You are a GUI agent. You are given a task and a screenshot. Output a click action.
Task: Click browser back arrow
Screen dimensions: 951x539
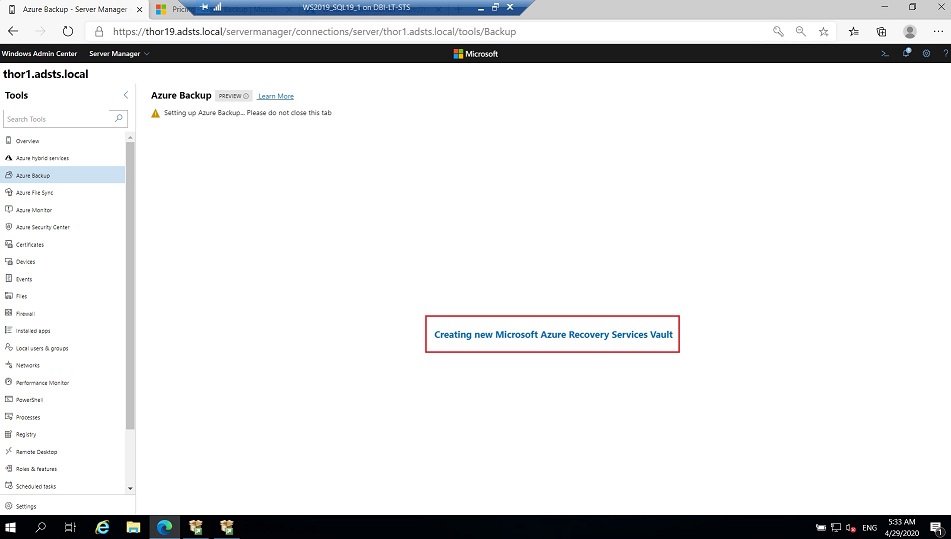pos(13,31)
